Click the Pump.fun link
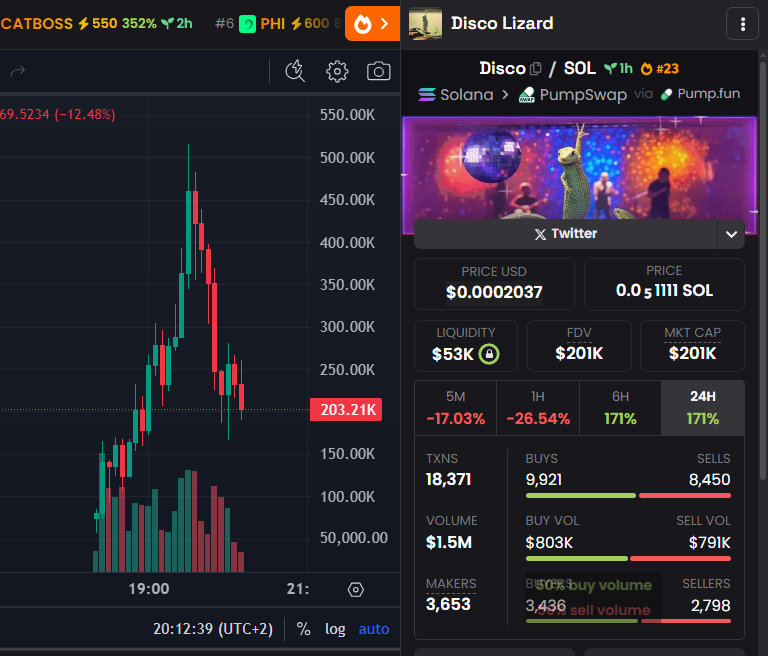 (700, 94)
